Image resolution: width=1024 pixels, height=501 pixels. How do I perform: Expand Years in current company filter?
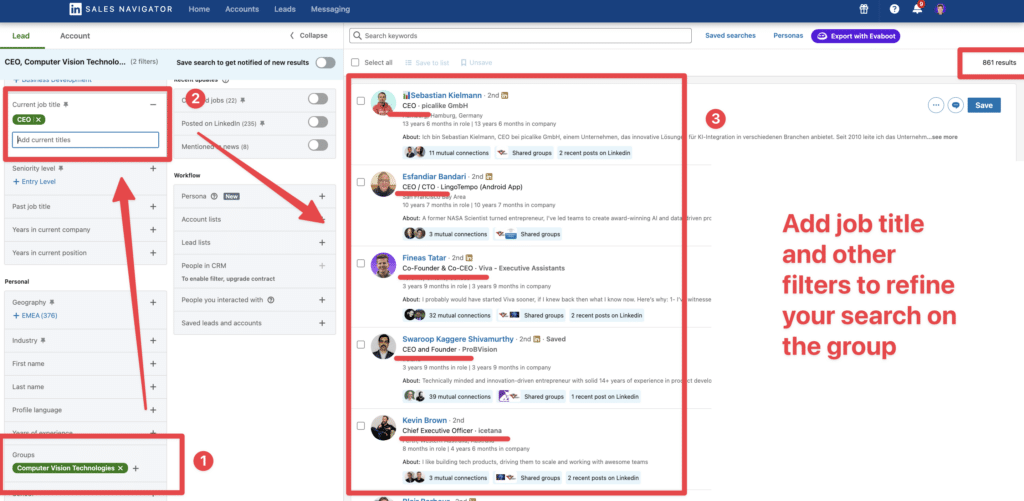click(x=153, y=229)
